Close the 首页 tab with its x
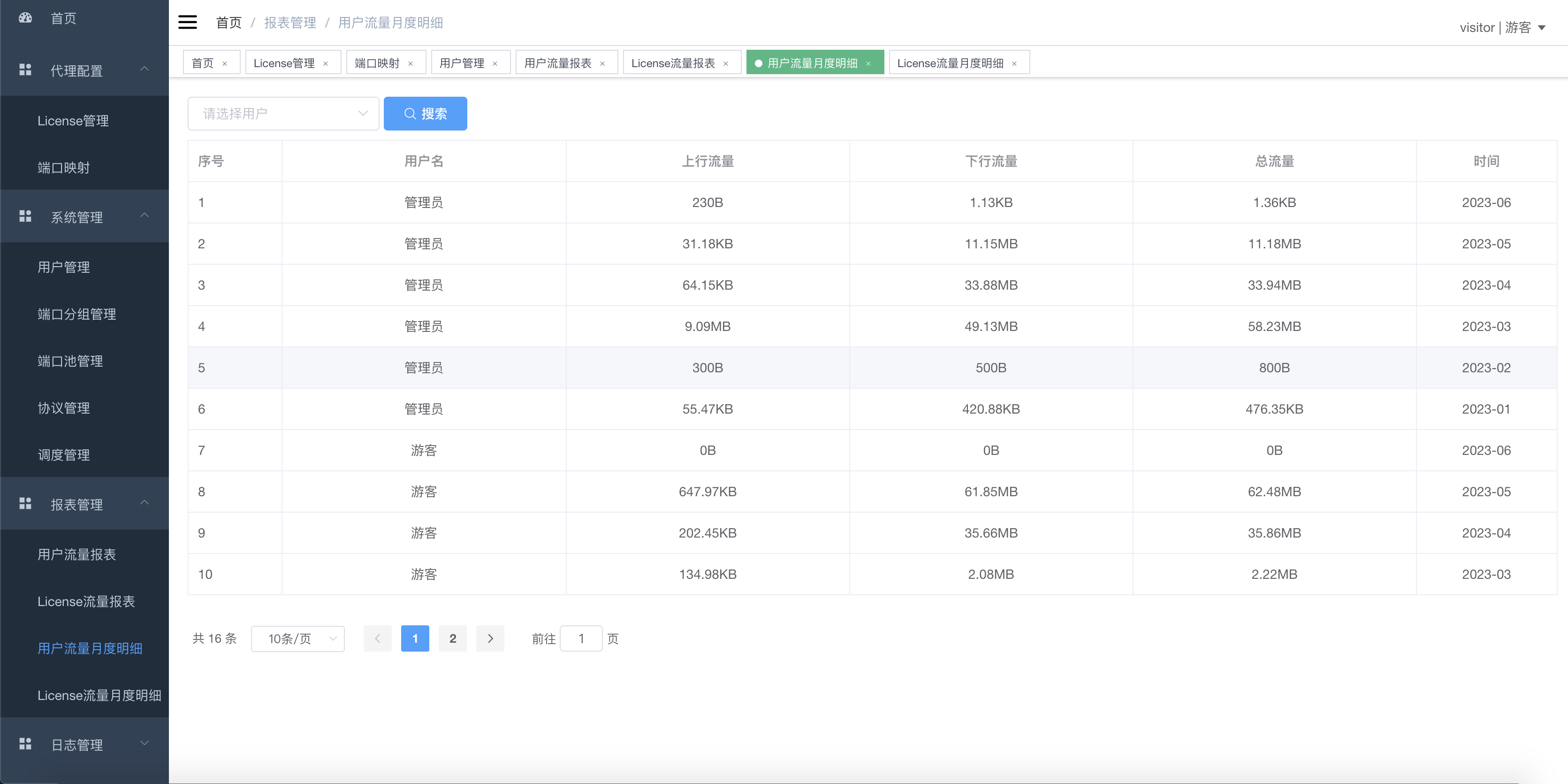 coord(225,63)
